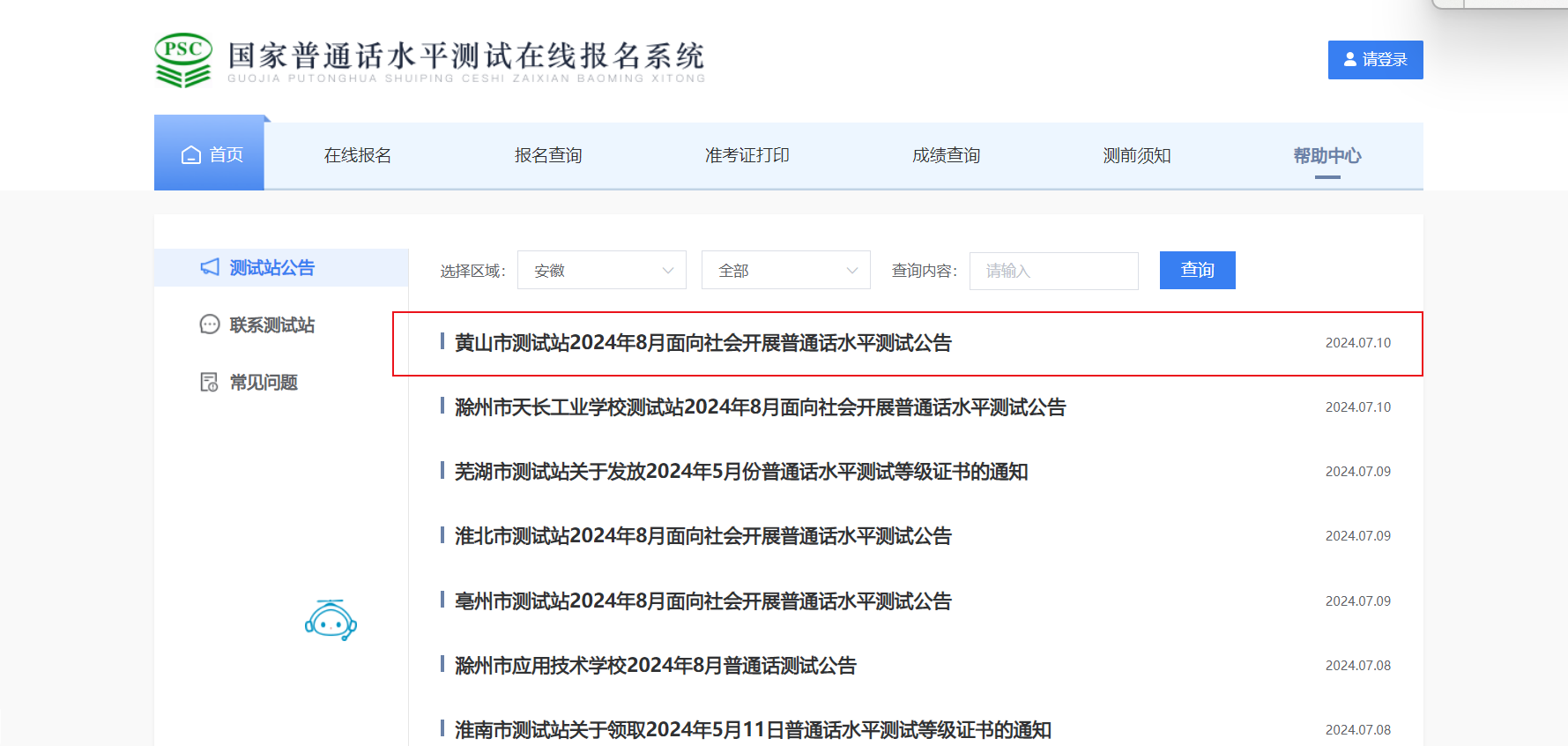The width and height of the screenshot is (1568, 746).
Task: Open the 黄山市测试站 2024年8月 announcement
Action: click(x=702, y=343)
